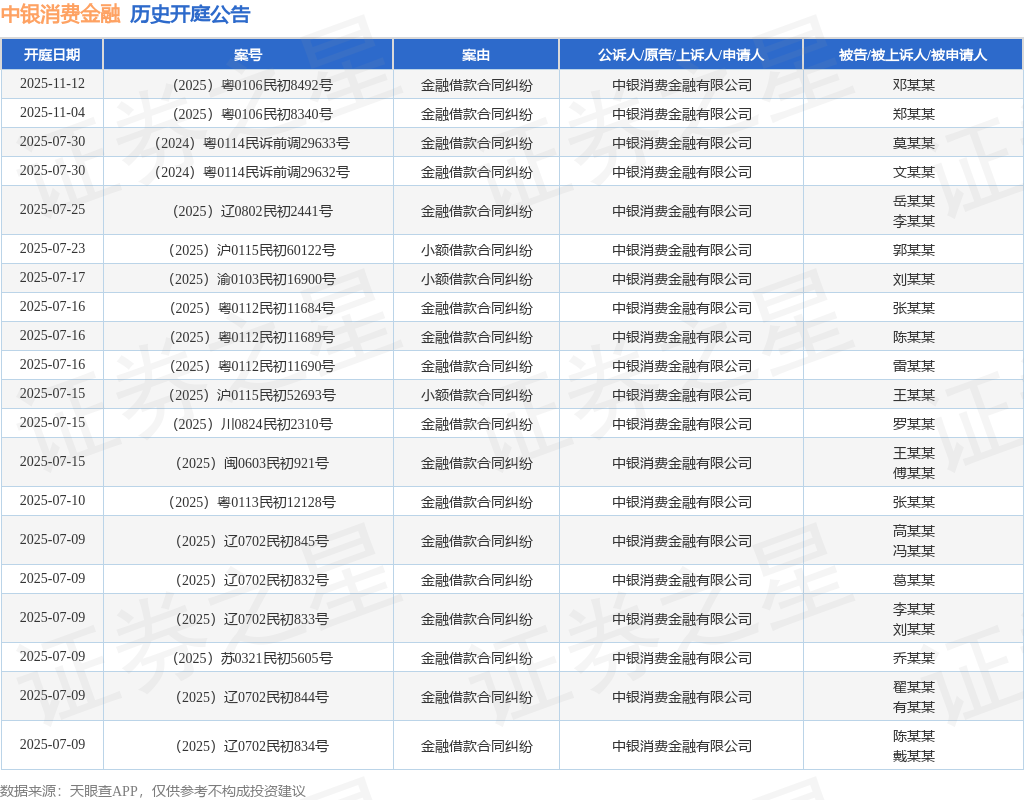Click defendant 有某某
1024x800 pixels.
coord(914,707)
